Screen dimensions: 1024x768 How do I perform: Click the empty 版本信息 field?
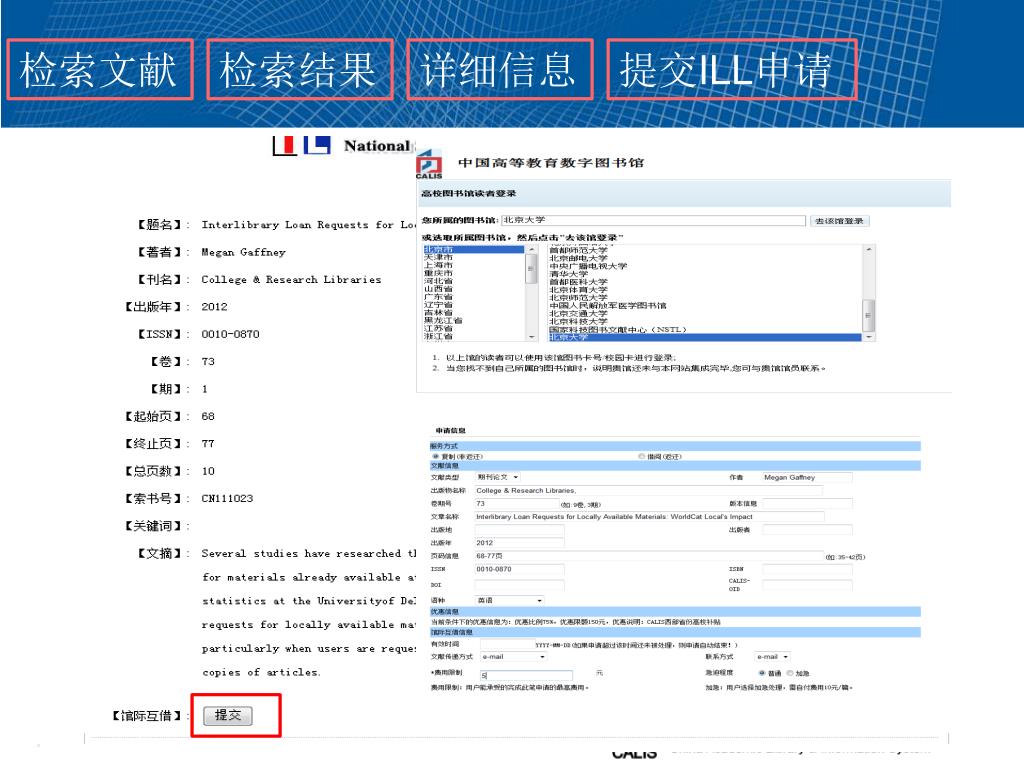[x=807, y=504]
